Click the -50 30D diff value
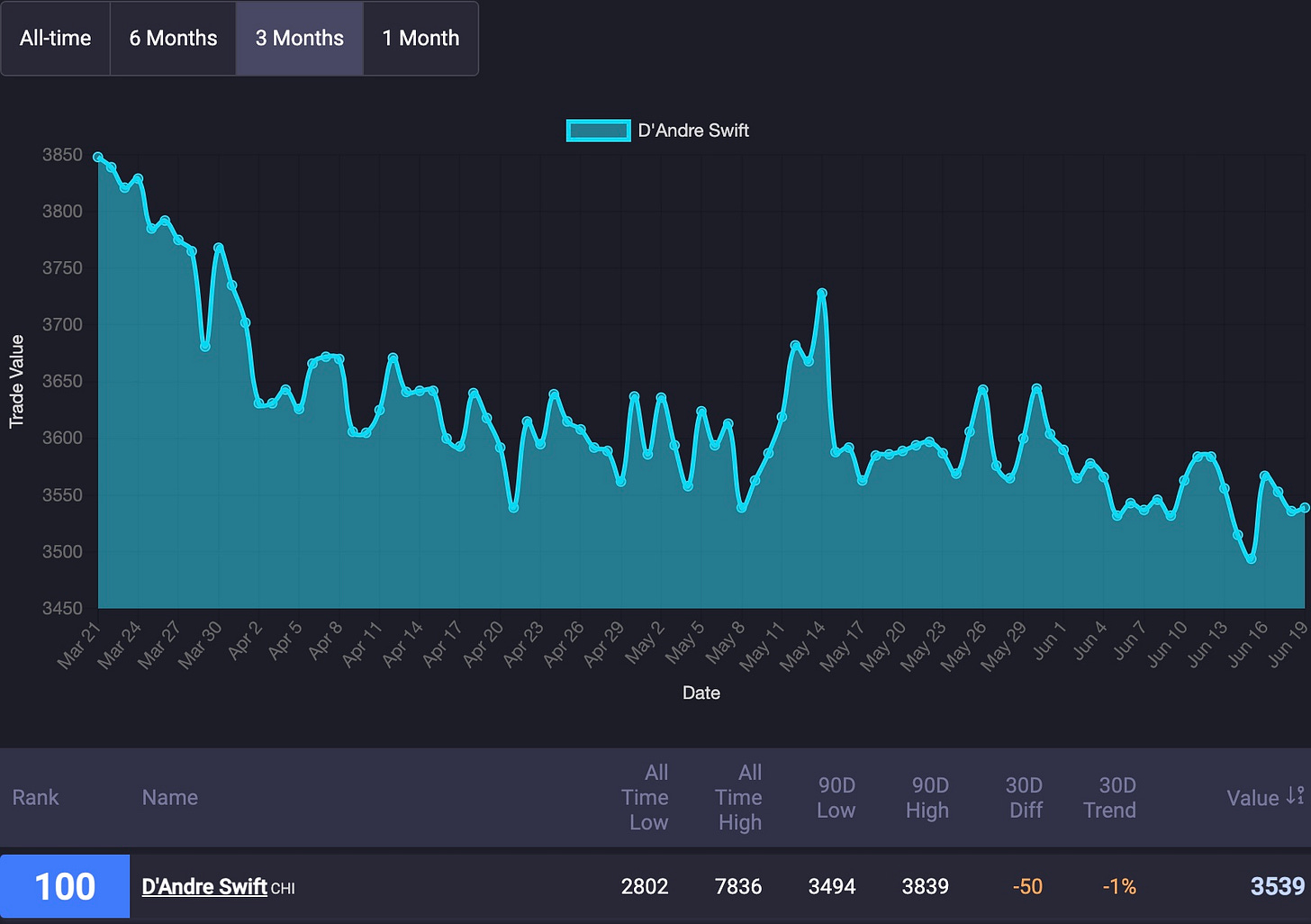This screenshot has width=1311, height=924. coord(1027,886)
